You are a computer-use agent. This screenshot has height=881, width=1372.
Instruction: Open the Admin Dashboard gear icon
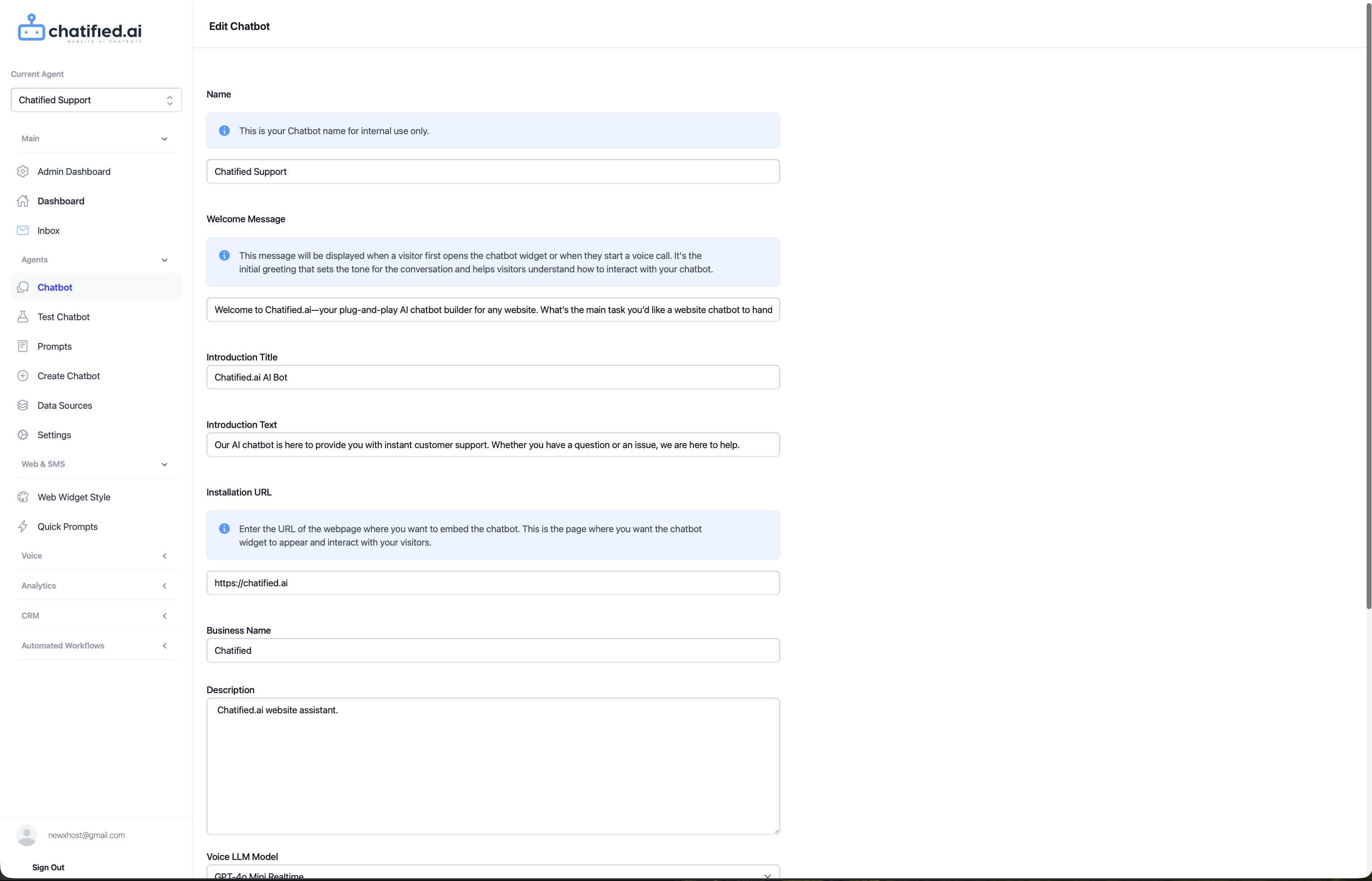[x=23, y=171]
